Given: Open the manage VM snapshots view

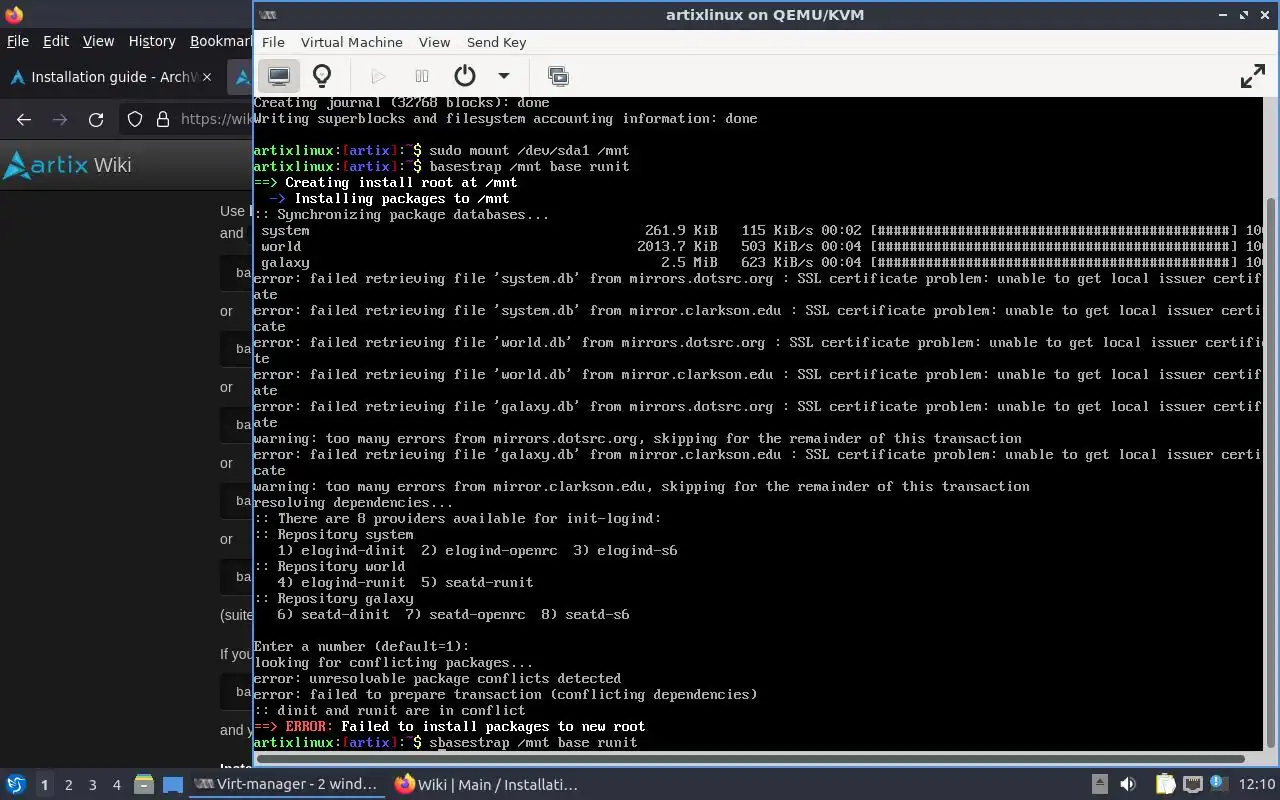Looking at the screenshot, I should coord(558,76).
